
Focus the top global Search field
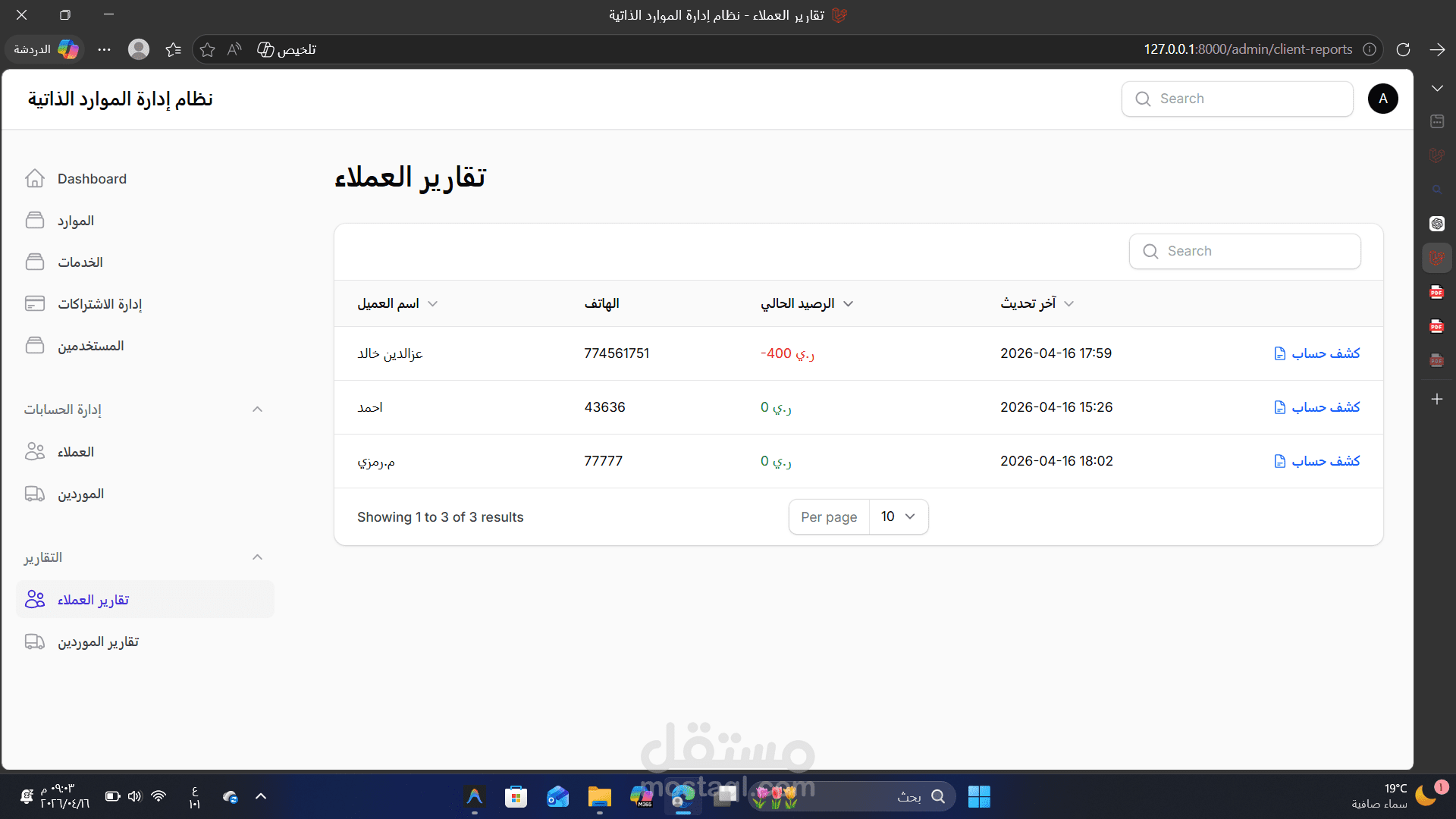[1237, 99]
